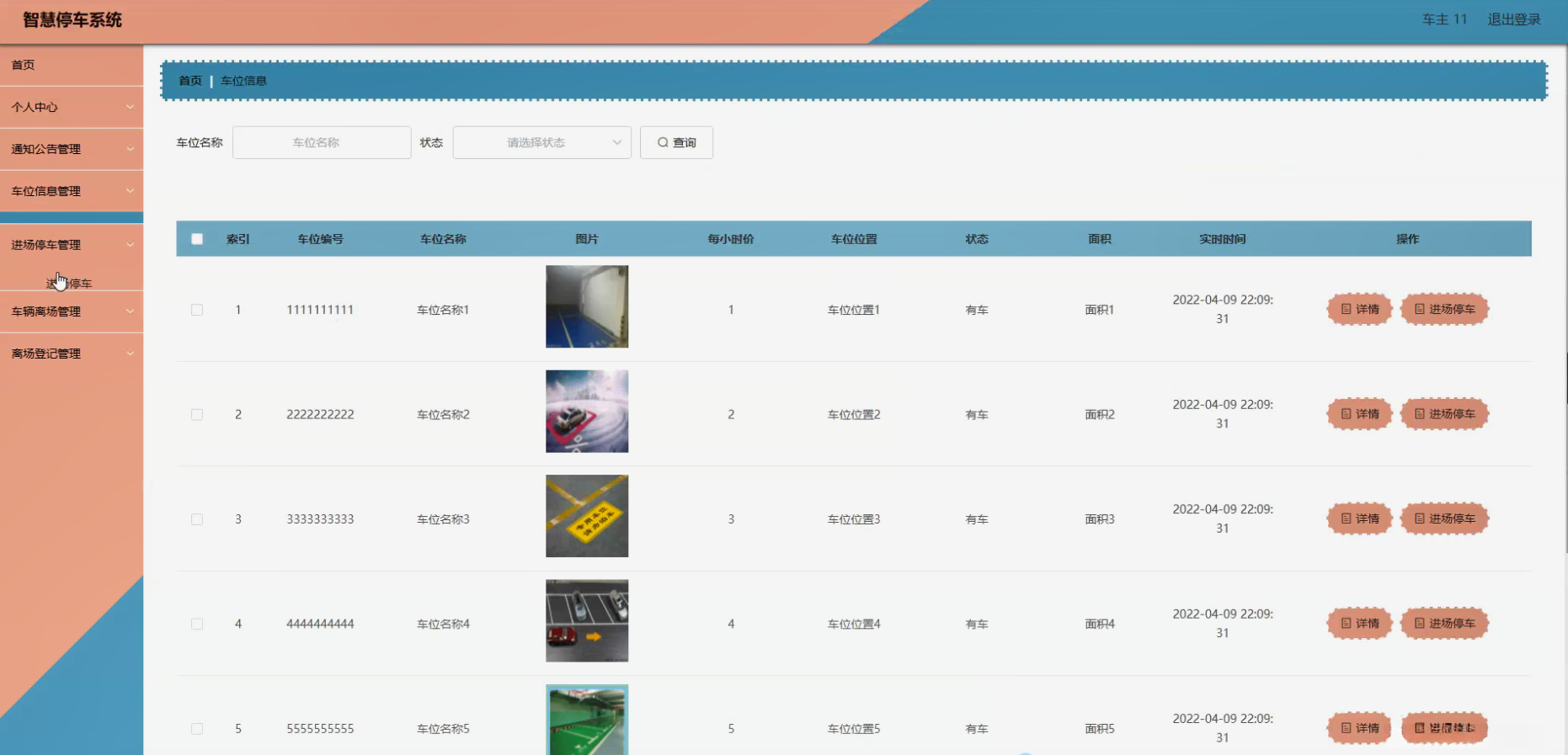Click the 车位编号 column header

click(320, 239)
